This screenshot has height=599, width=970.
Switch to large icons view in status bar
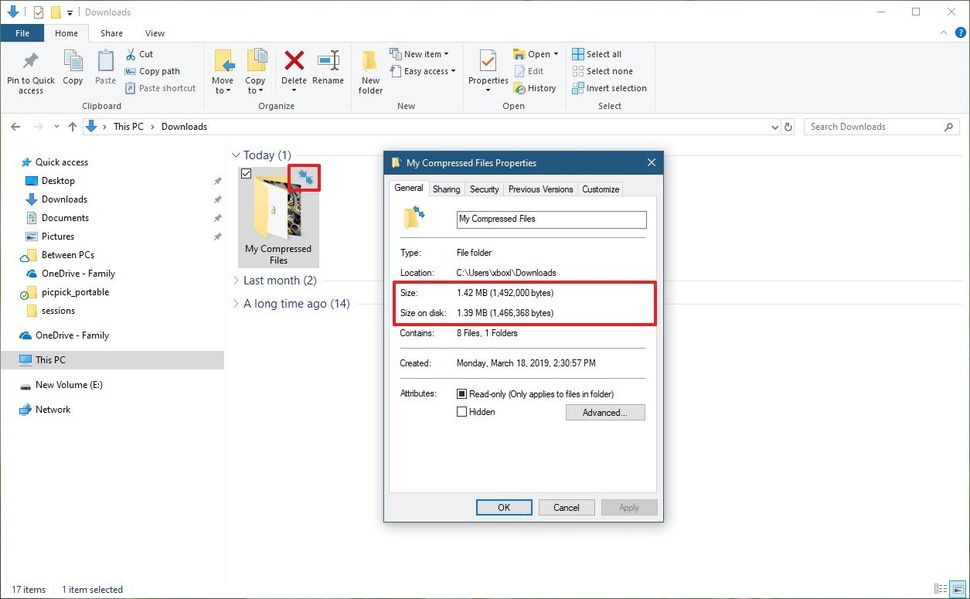[x=958, y=589]
